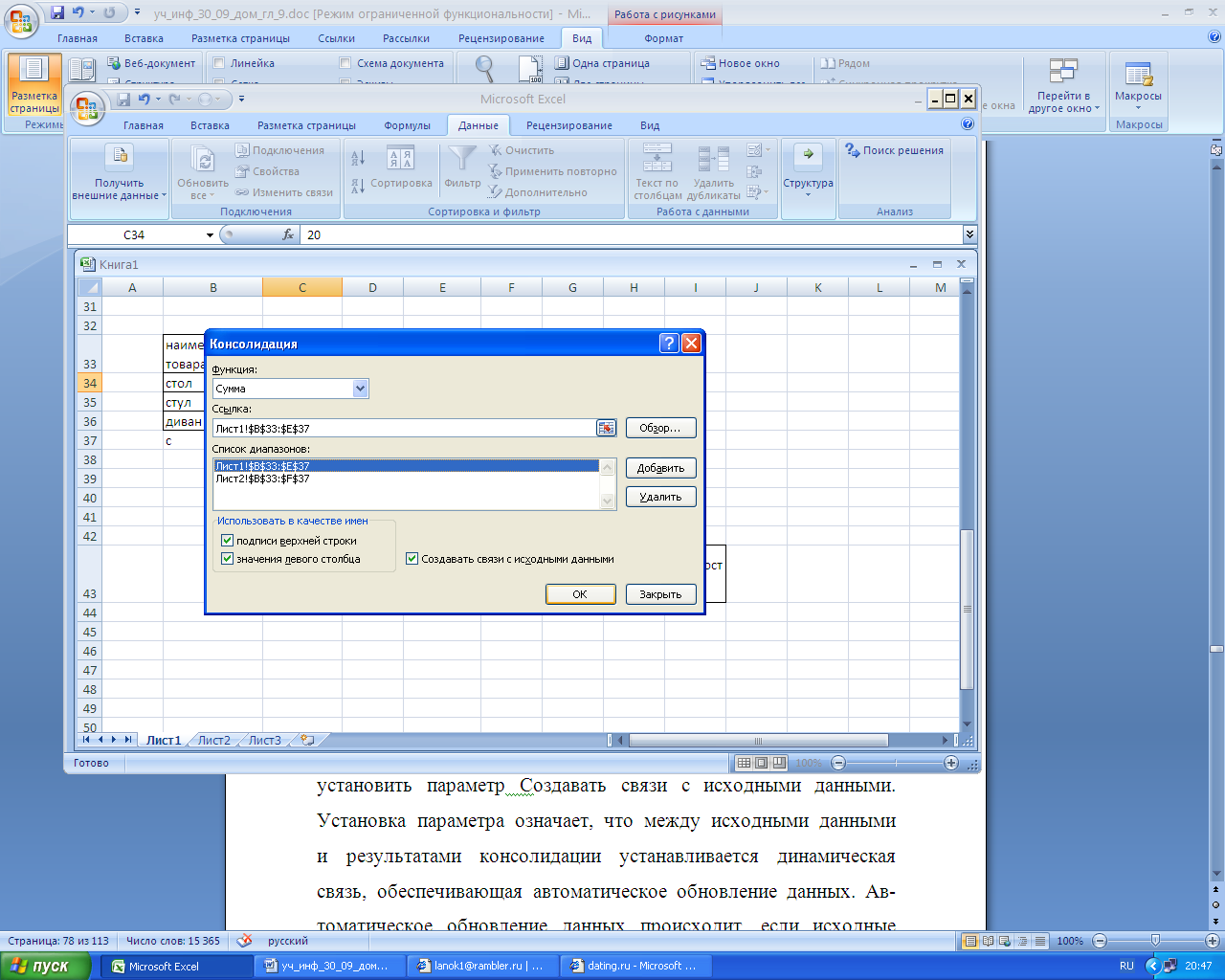Image resolution: width=1225 pixels, height=980 pixels.
Task: Open the Excel Главная tab
Action: tap(144, 125)
